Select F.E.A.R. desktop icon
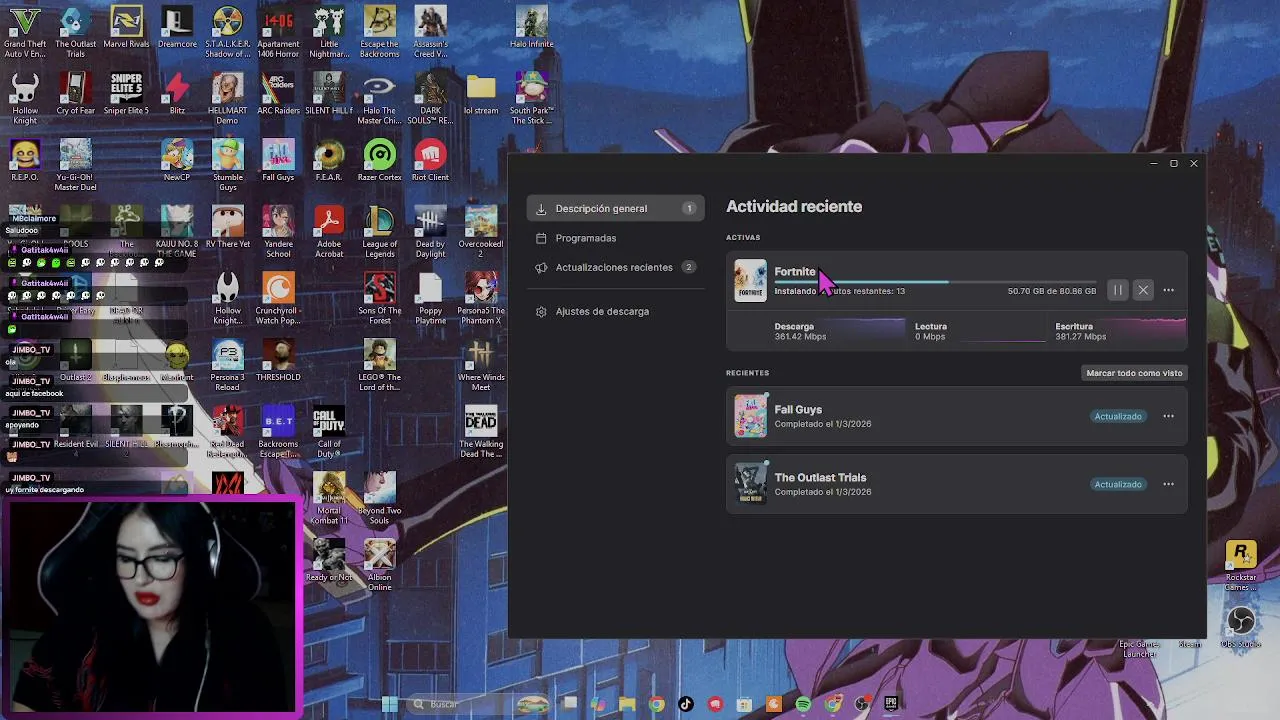 pos(329,161)
